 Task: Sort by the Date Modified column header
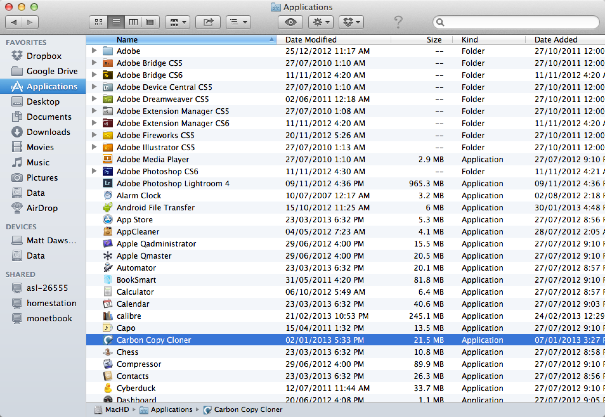pyautogui.click(x=333, y=40)
